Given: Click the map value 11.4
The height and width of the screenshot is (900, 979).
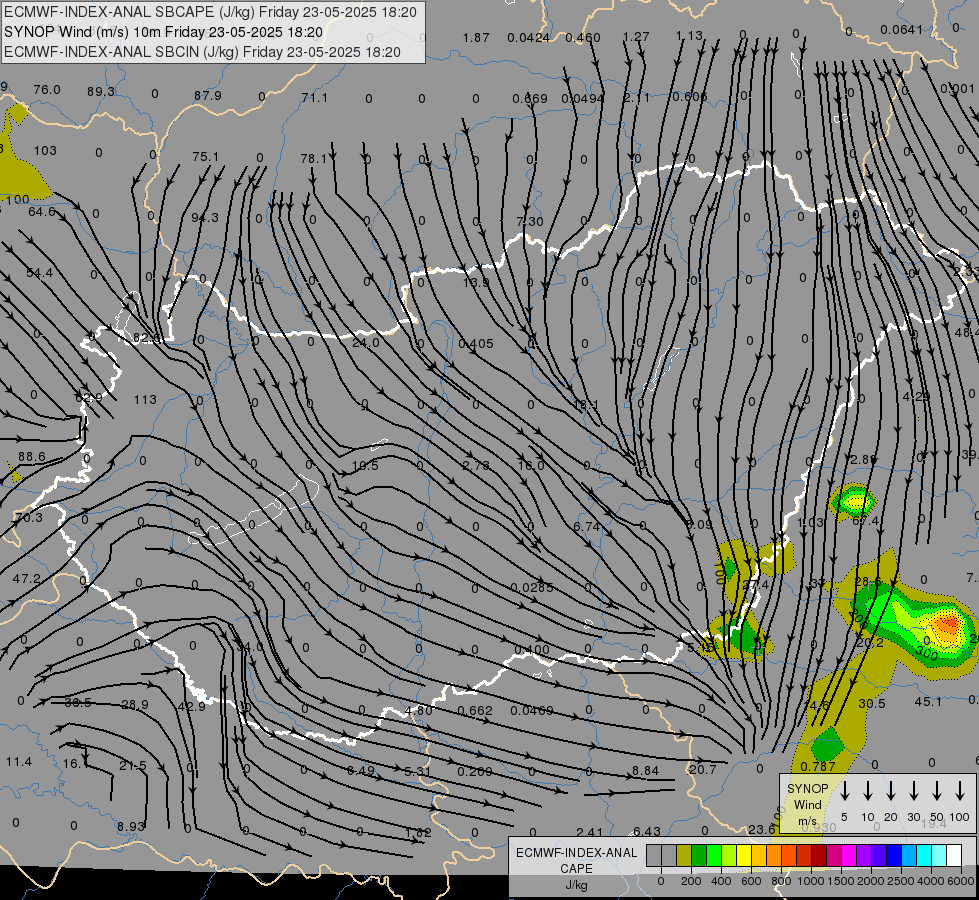Looking at the screenshot, I should click(x=19, y=762).
